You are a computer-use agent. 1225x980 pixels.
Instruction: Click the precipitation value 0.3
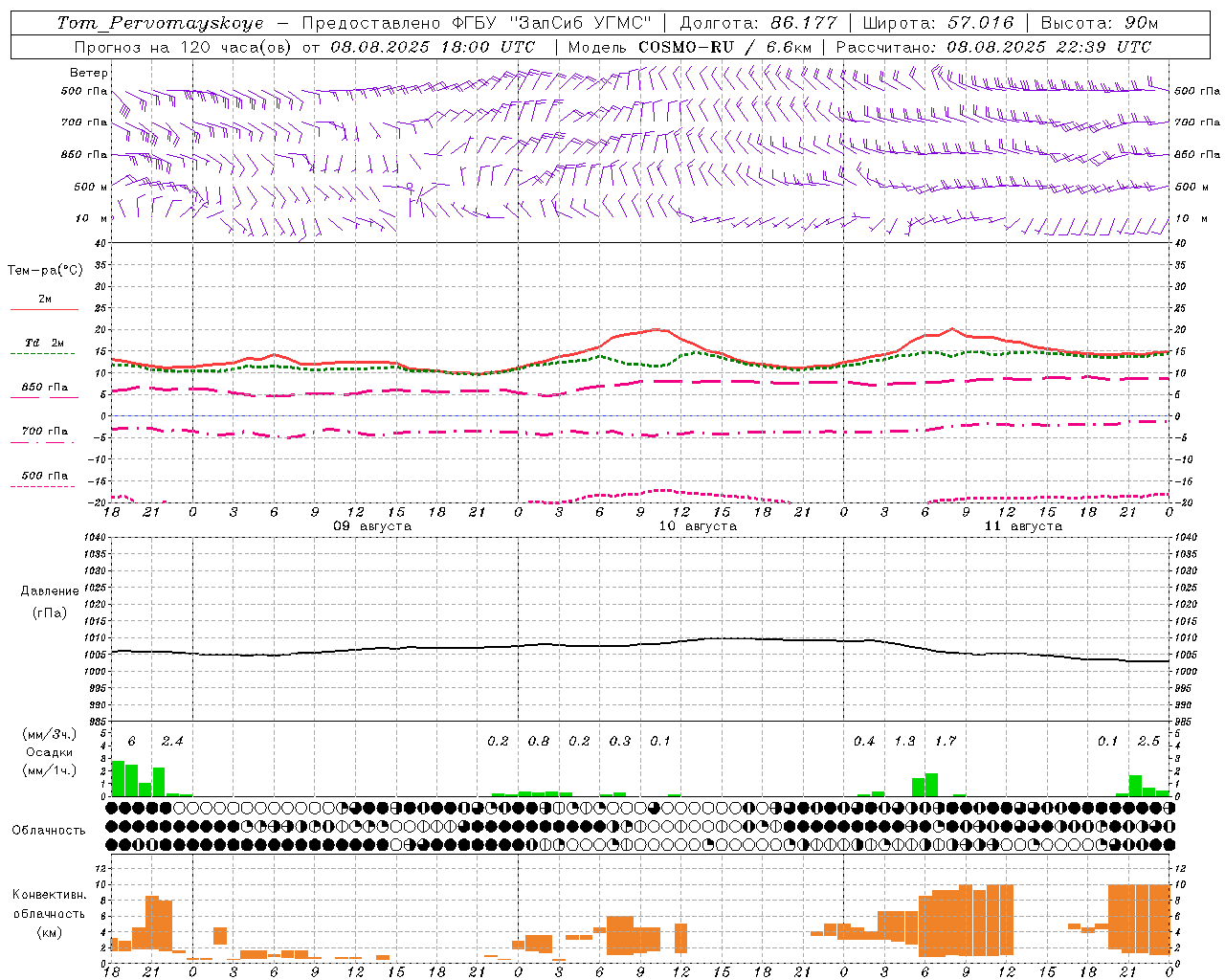point(620,742)
